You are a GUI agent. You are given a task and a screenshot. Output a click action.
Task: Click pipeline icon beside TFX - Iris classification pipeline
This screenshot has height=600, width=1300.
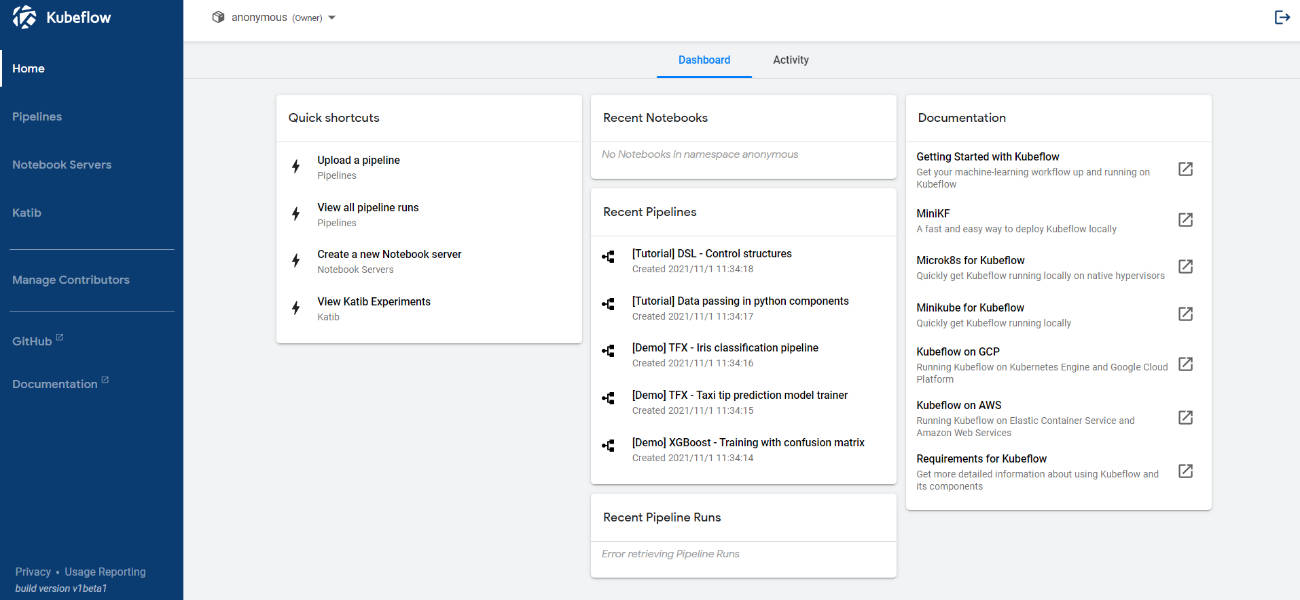608,351
